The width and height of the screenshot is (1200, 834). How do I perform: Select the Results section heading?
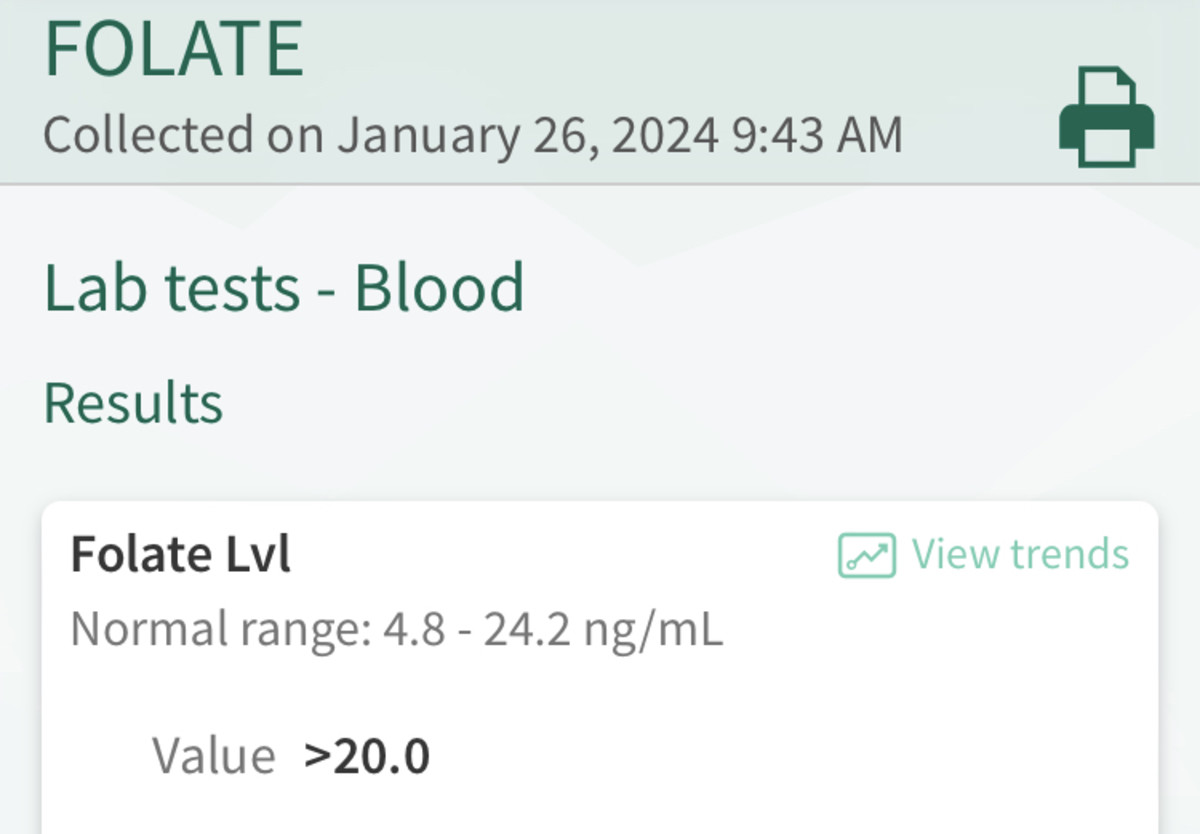pyautogui.click(x=133, y=402)
